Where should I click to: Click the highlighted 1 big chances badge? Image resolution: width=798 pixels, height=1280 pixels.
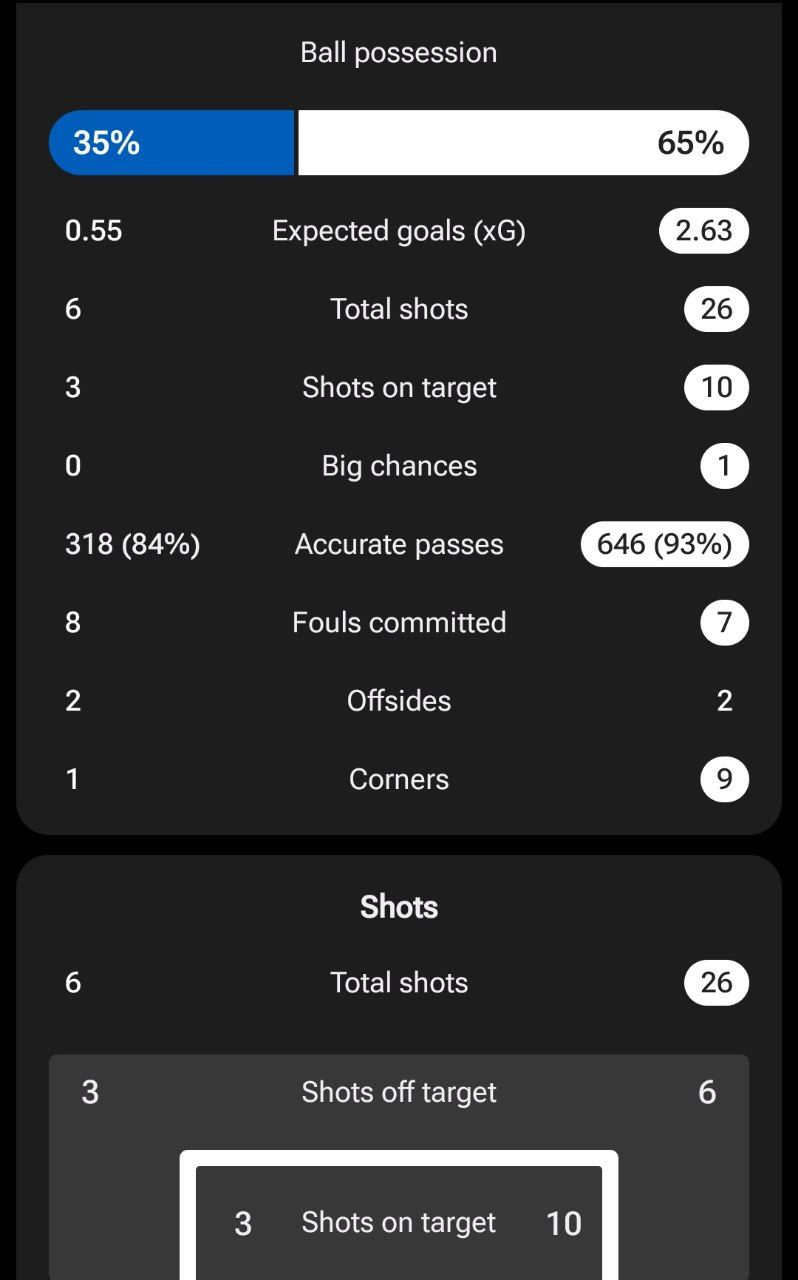pos(724,466)
